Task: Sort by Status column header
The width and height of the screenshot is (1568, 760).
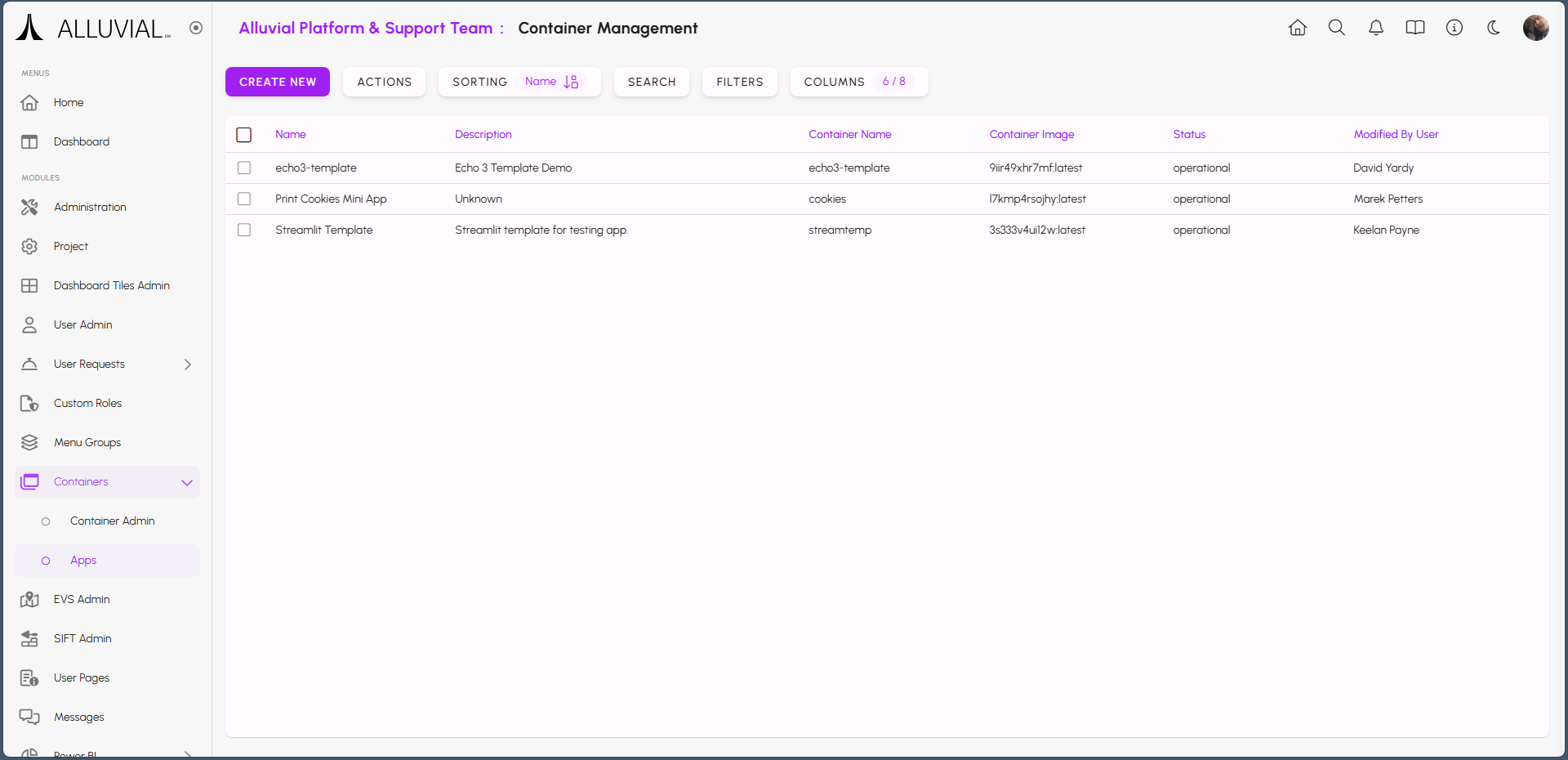Action: (x=1189, y=135)
